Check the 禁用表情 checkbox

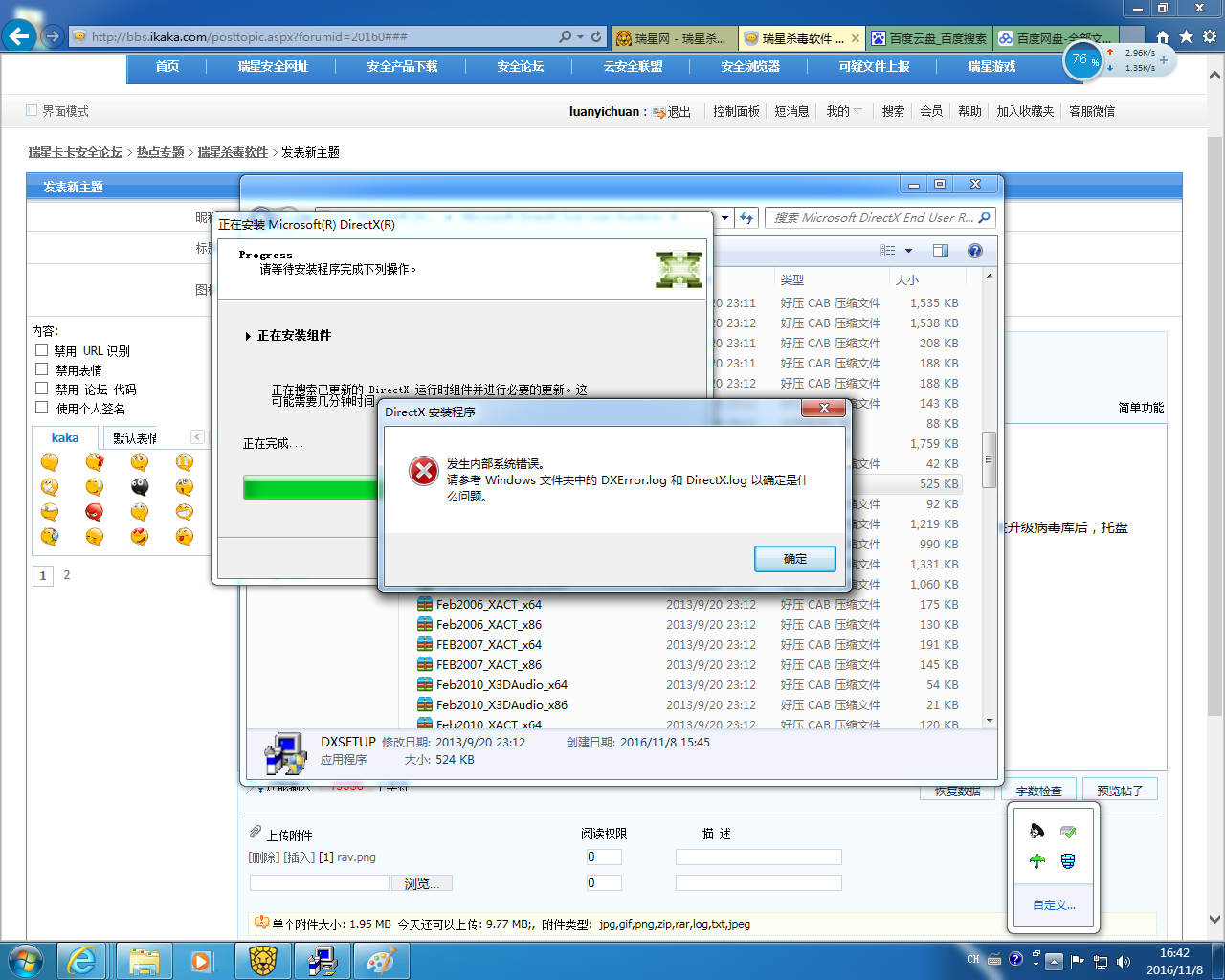(41, 369)
